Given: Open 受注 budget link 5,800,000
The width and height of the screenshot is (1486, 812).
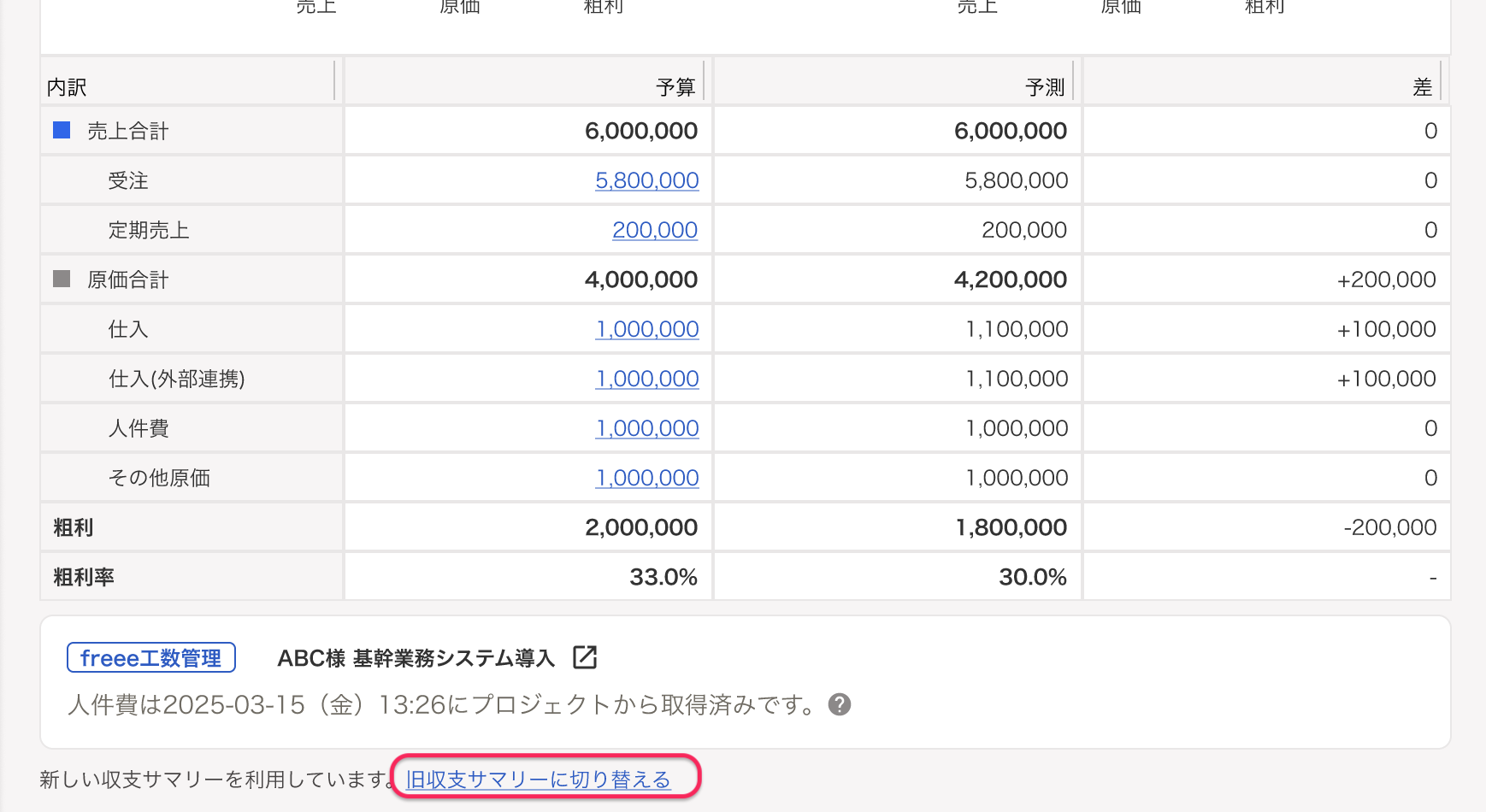Looking at the screenshot, I should click(647, 180).
